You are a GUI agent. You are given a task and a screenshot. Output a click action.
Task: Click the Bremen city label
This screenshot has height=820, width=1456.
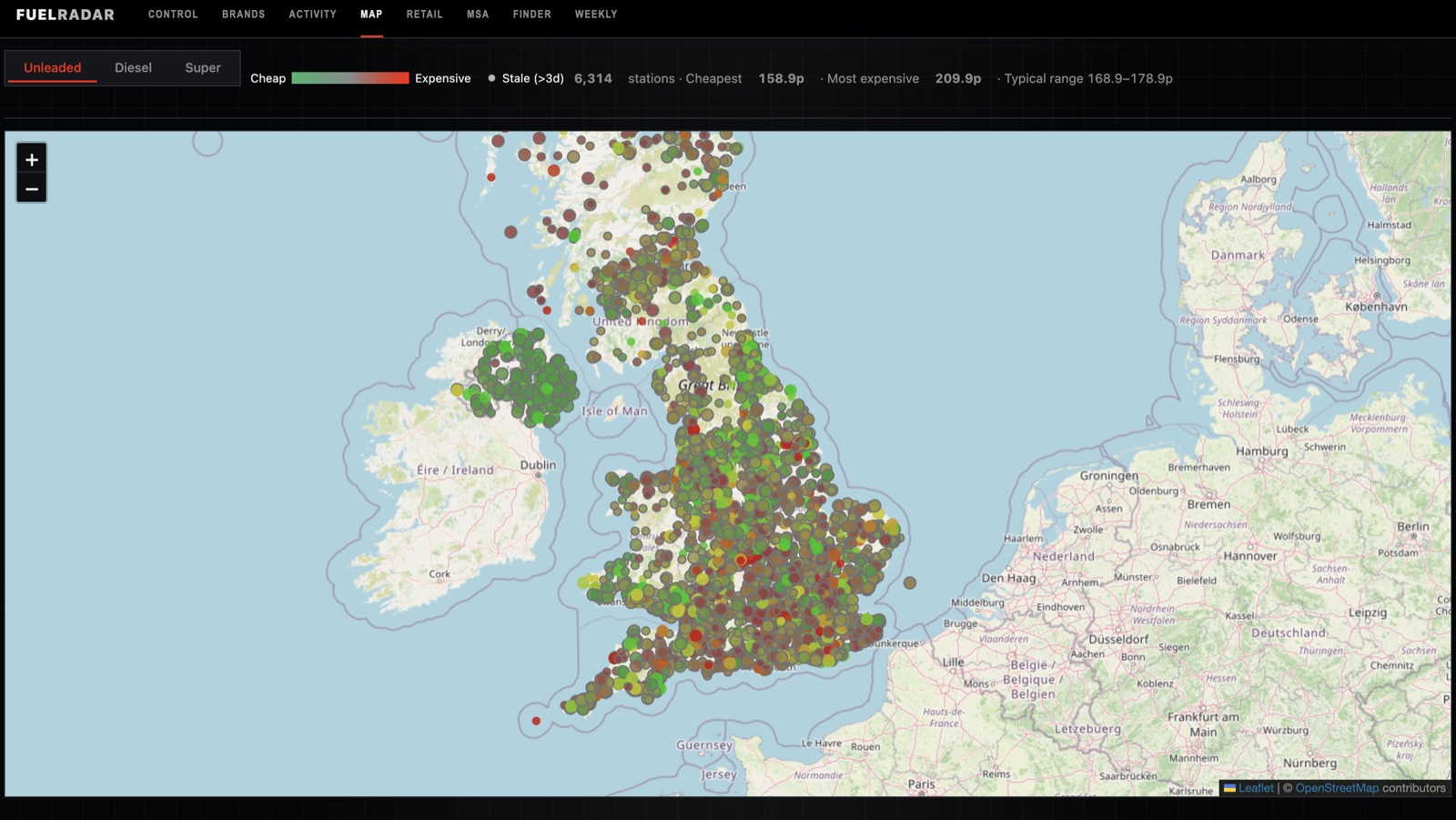1208,504
